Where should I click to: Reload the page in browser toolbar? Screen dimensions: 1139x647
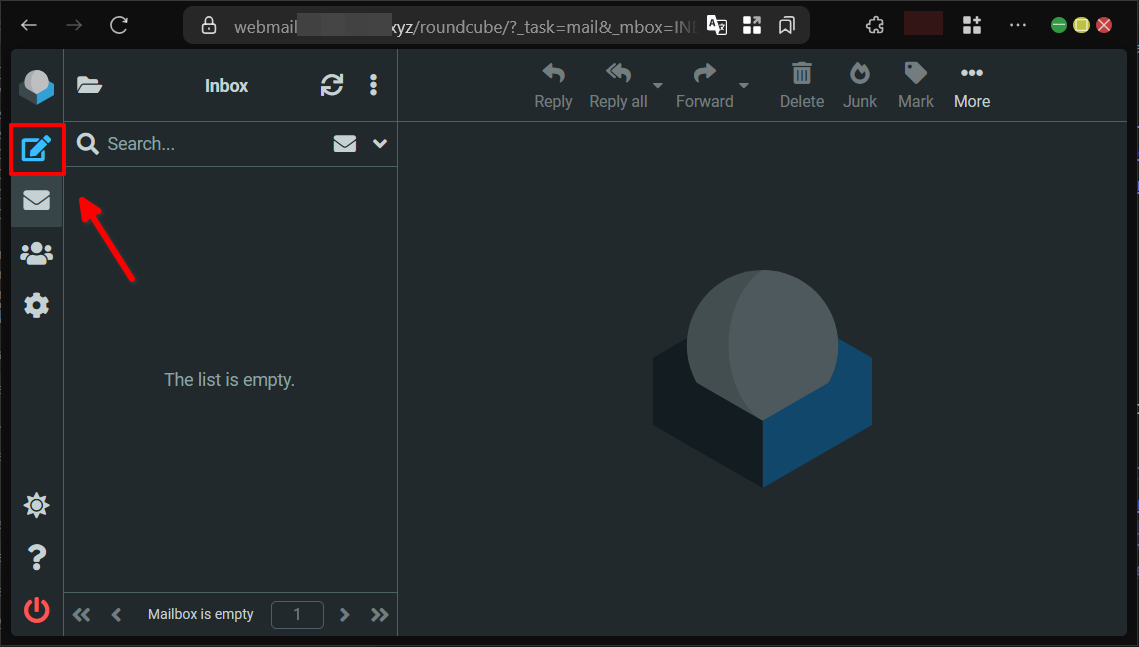(119, 25)
